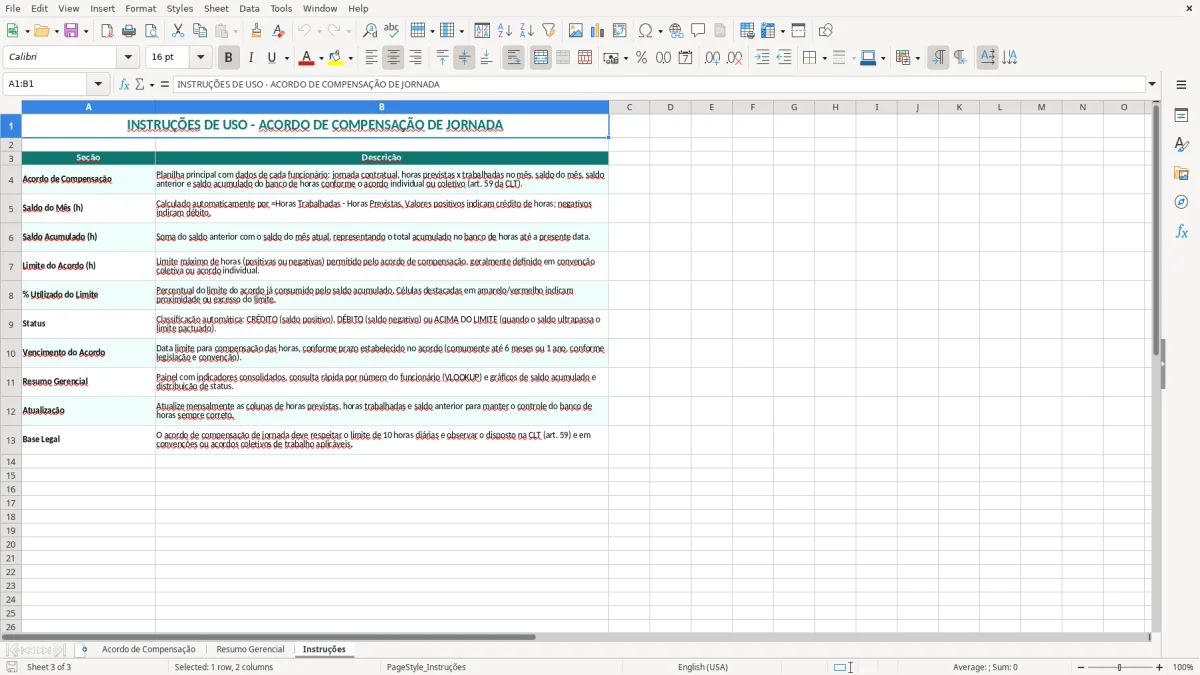Open the Font Size dropdown
This screenshot has width=1200, height=675.
(201, 58)
